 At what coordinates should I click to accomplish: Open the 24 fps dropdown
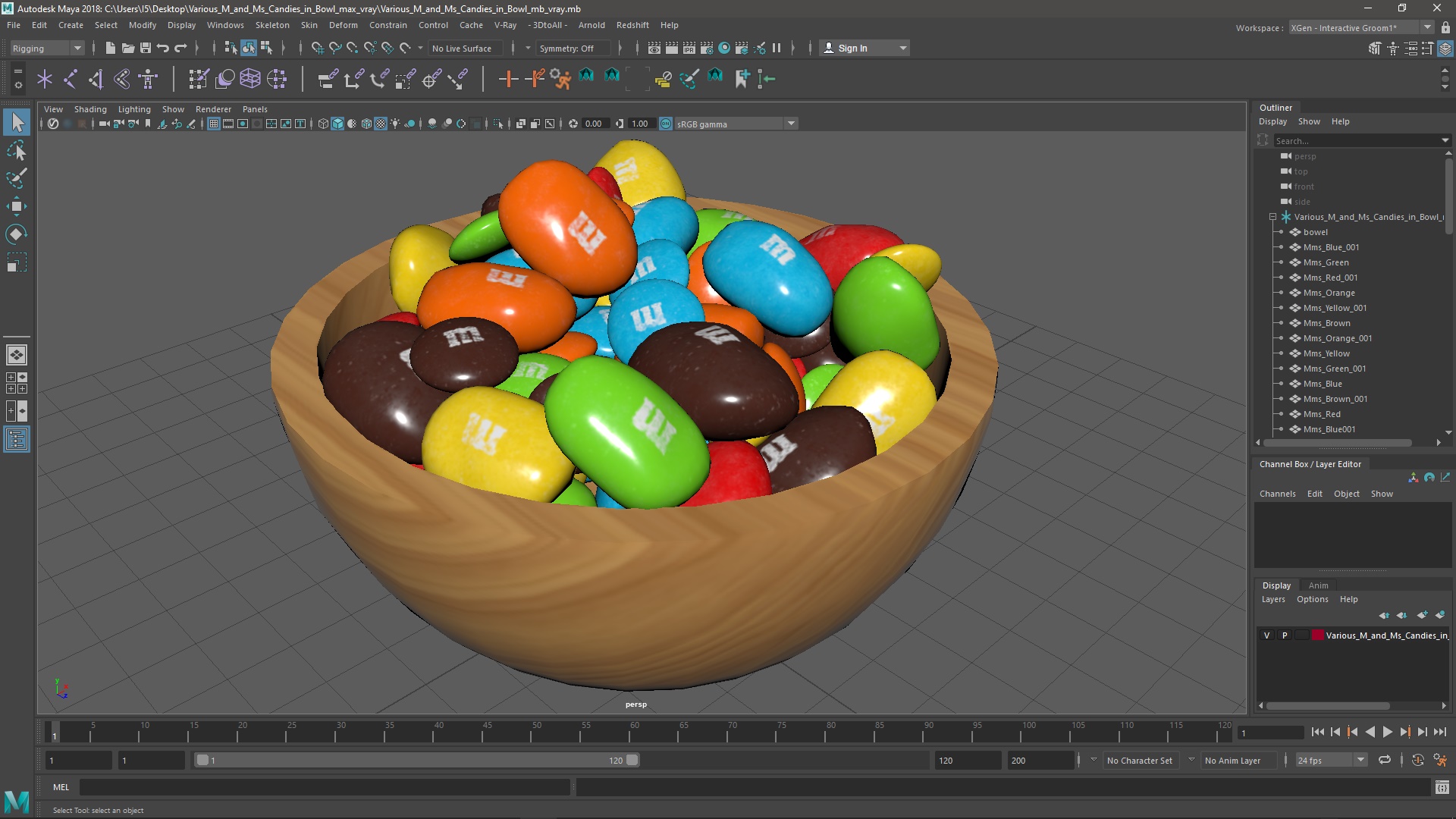(x=1330, y=760)
